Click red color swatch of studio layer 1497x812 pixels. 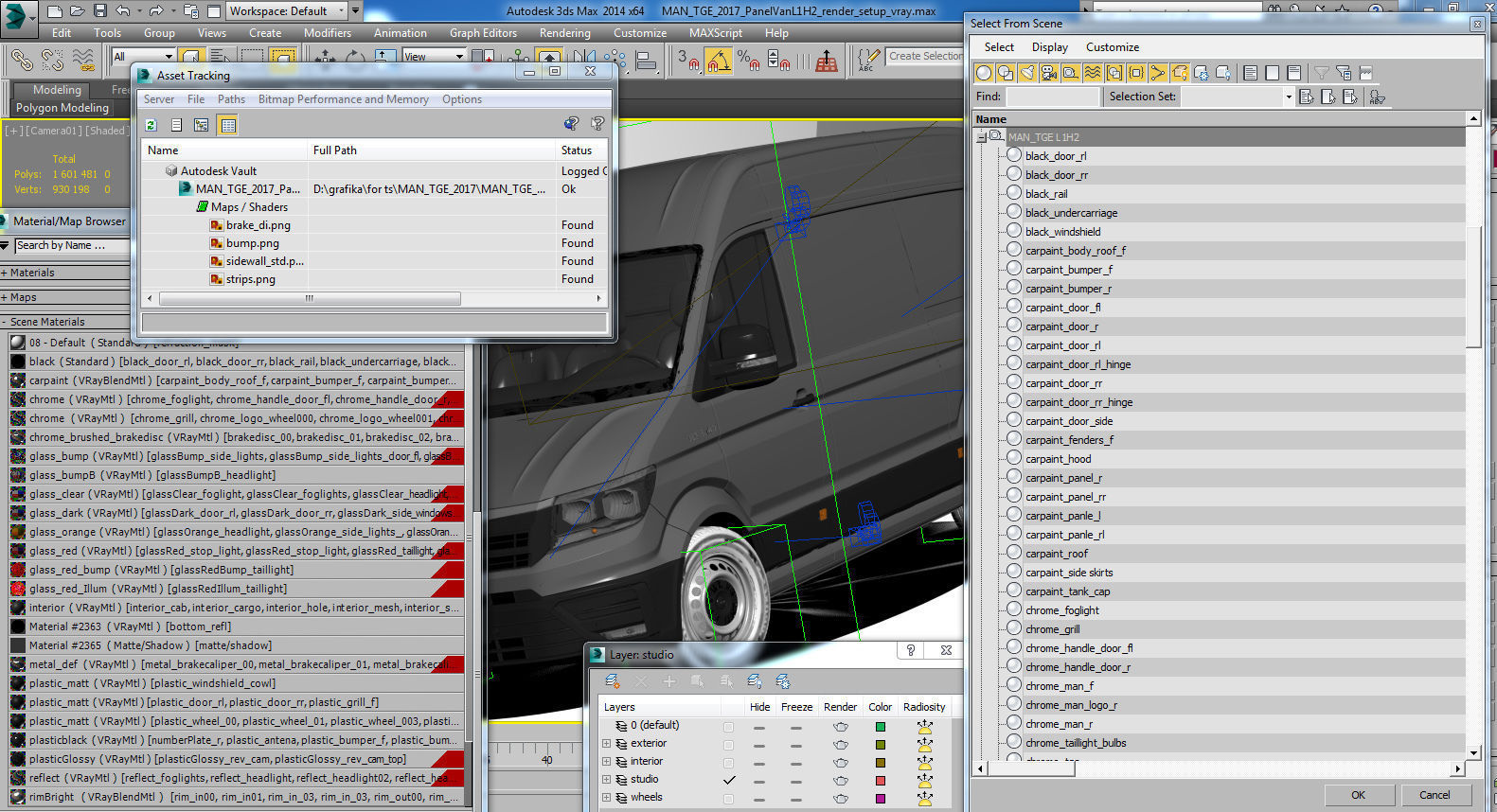click(881, 781)
